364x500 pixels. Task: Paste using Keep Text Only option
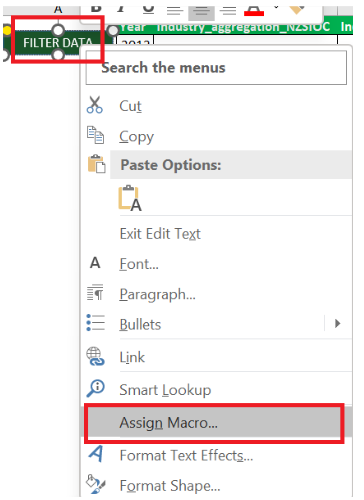coord(130,198)
